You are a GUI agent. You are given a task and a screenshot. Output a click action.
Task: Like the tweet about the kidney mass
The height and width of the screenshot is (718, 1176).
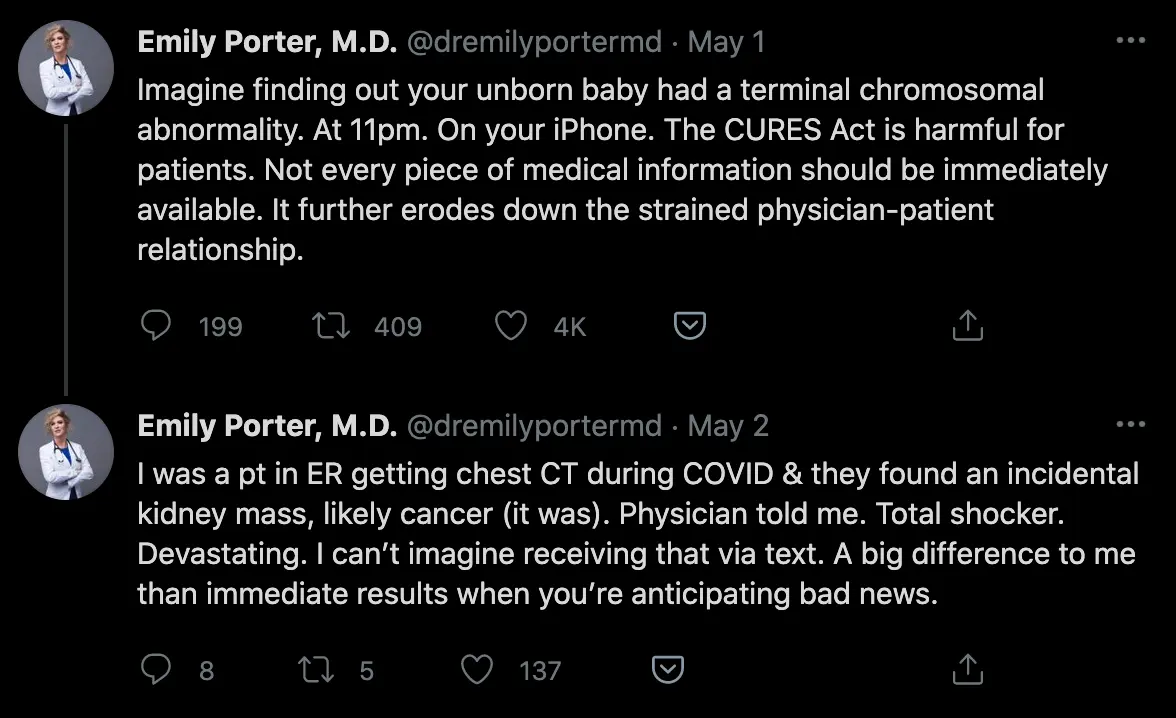coord(477,669)
